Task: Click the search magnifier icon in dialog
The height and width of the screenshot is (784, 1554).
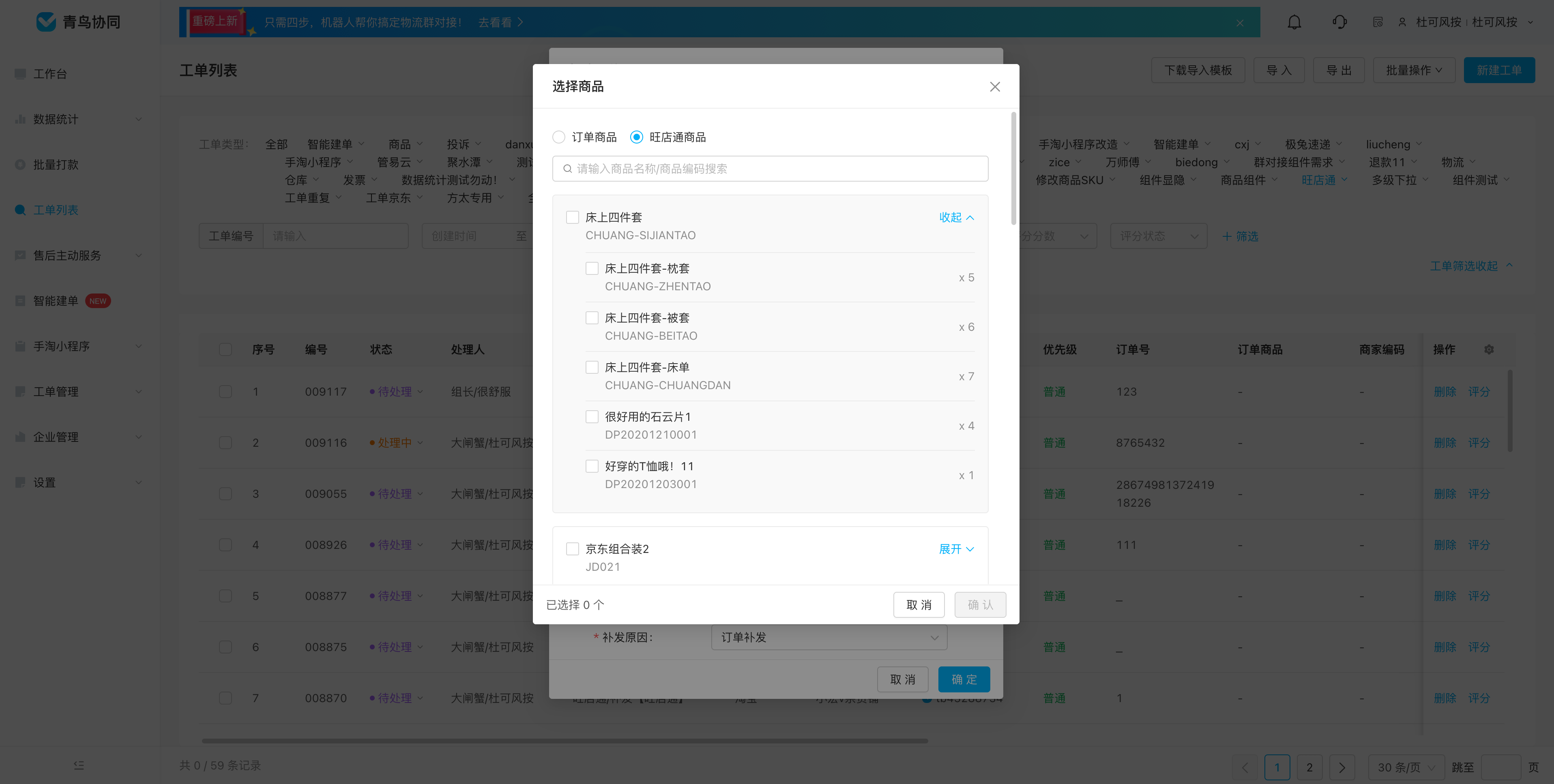Action: coord(567,169)
